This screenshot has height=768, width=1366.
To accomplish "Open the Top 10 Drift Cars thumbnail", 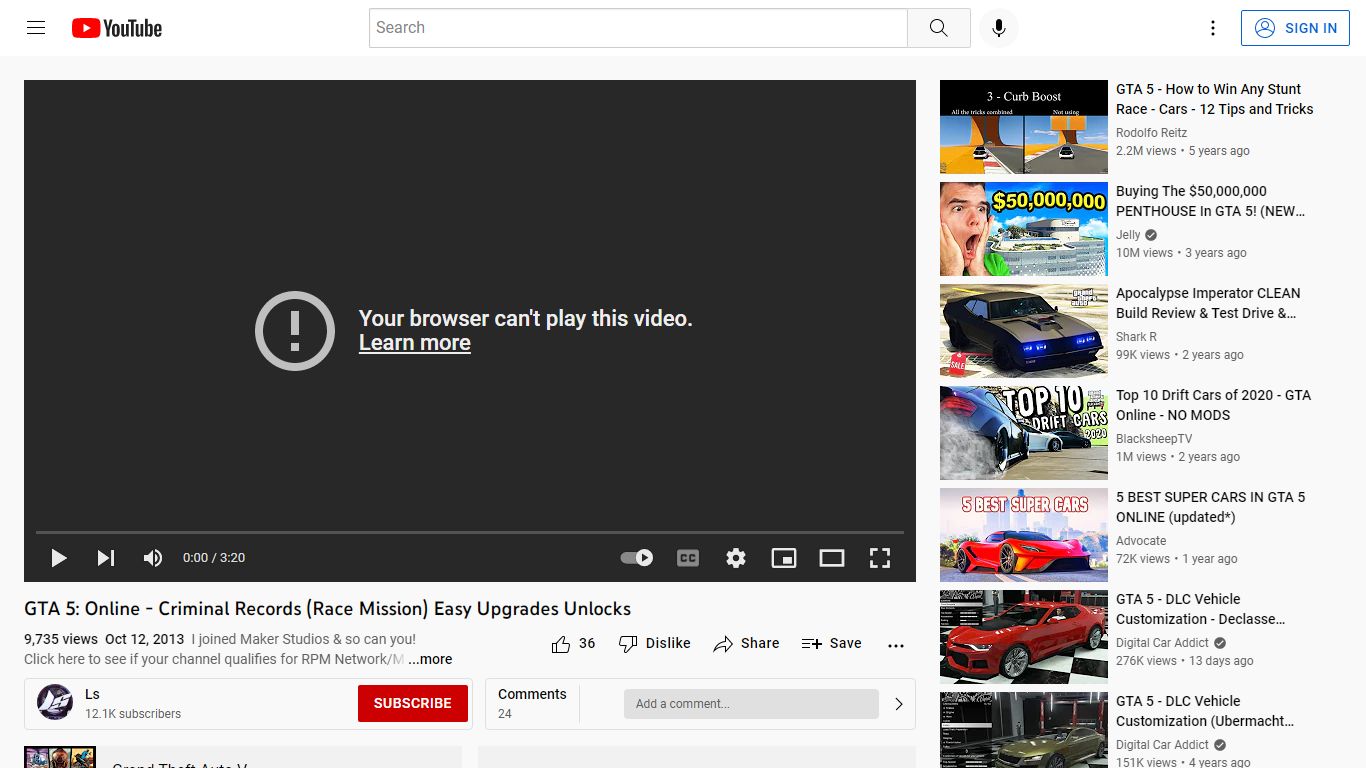I will tap(1024, 433).
